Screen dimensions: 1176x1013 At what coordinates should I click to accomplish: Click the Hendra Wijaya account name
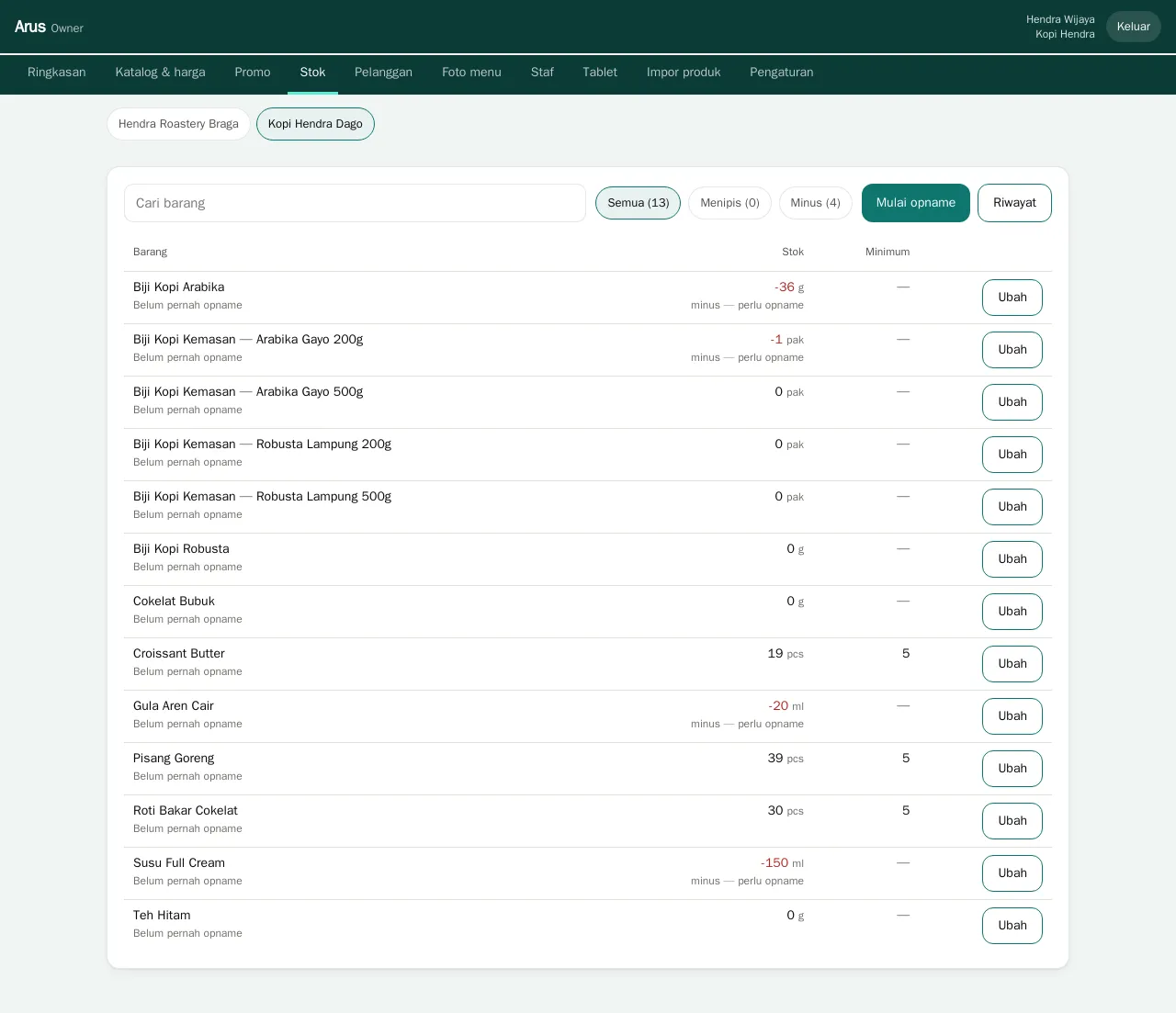(1060, 19)
